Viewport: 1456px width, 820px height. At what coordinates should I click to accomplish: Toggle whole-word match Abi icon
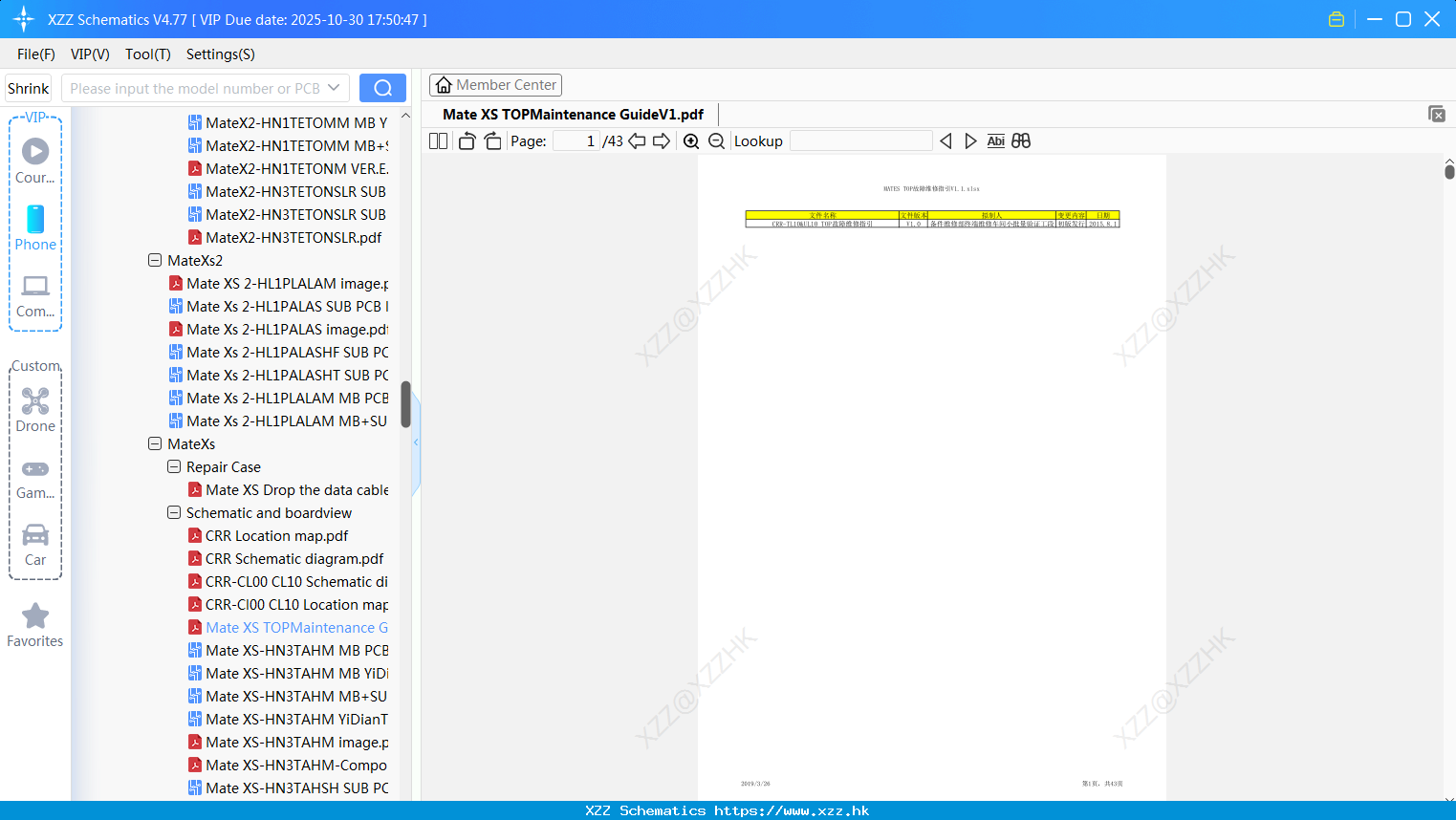point(995,141)
